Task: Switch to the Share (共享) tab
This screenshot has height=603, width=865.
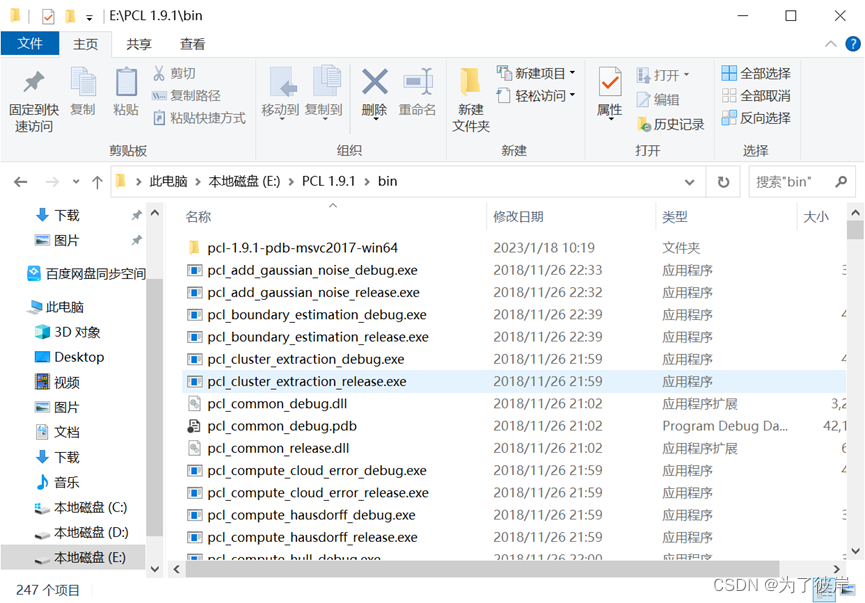Action: (138, 44)
